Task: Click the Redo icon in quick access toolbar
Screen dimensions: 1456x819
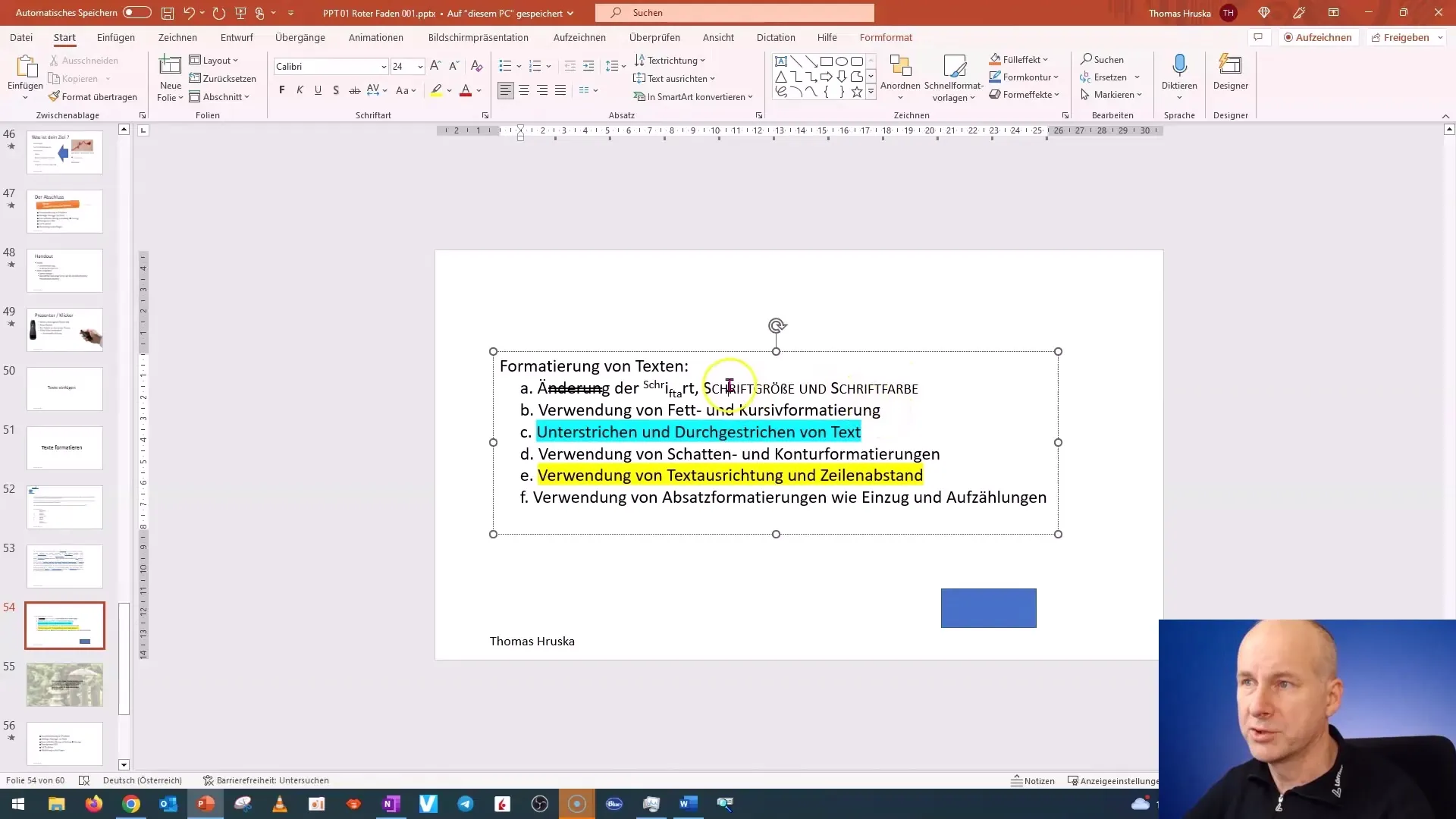Action: pyautogui.click(x=219, y=13)
